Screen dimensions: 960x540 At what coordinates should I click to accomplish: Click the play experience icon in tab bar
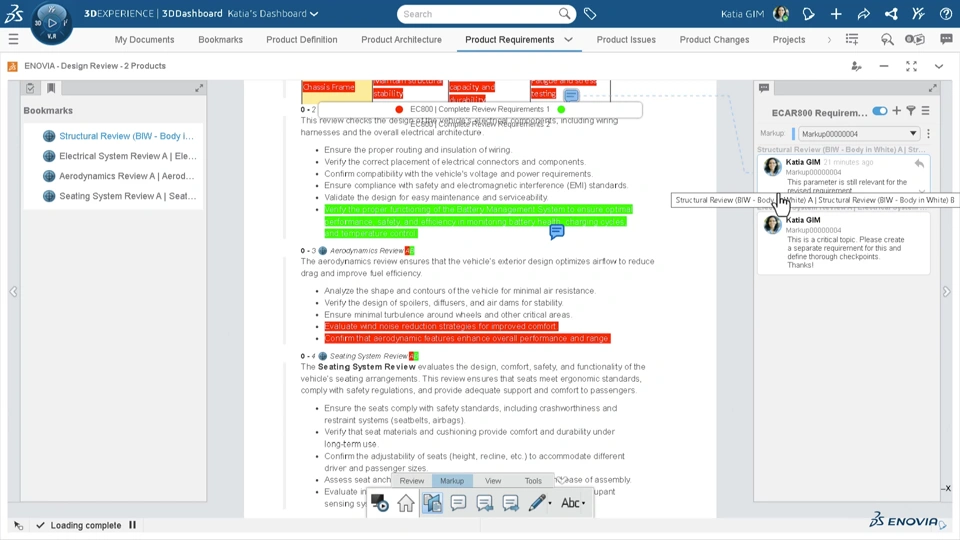pyautogui.click(x=915, y=39)
